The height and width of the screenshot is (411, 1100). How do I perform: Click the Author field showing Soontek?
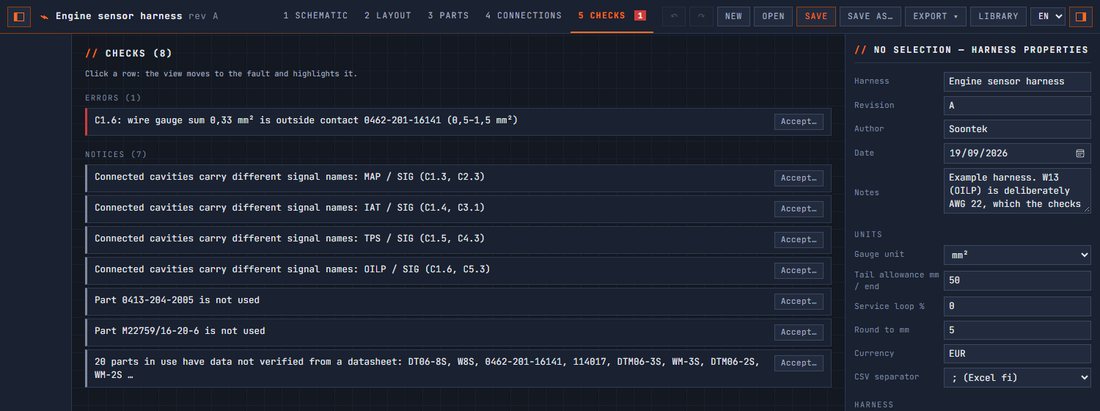pyautogui.click(x=1017, y=129)
